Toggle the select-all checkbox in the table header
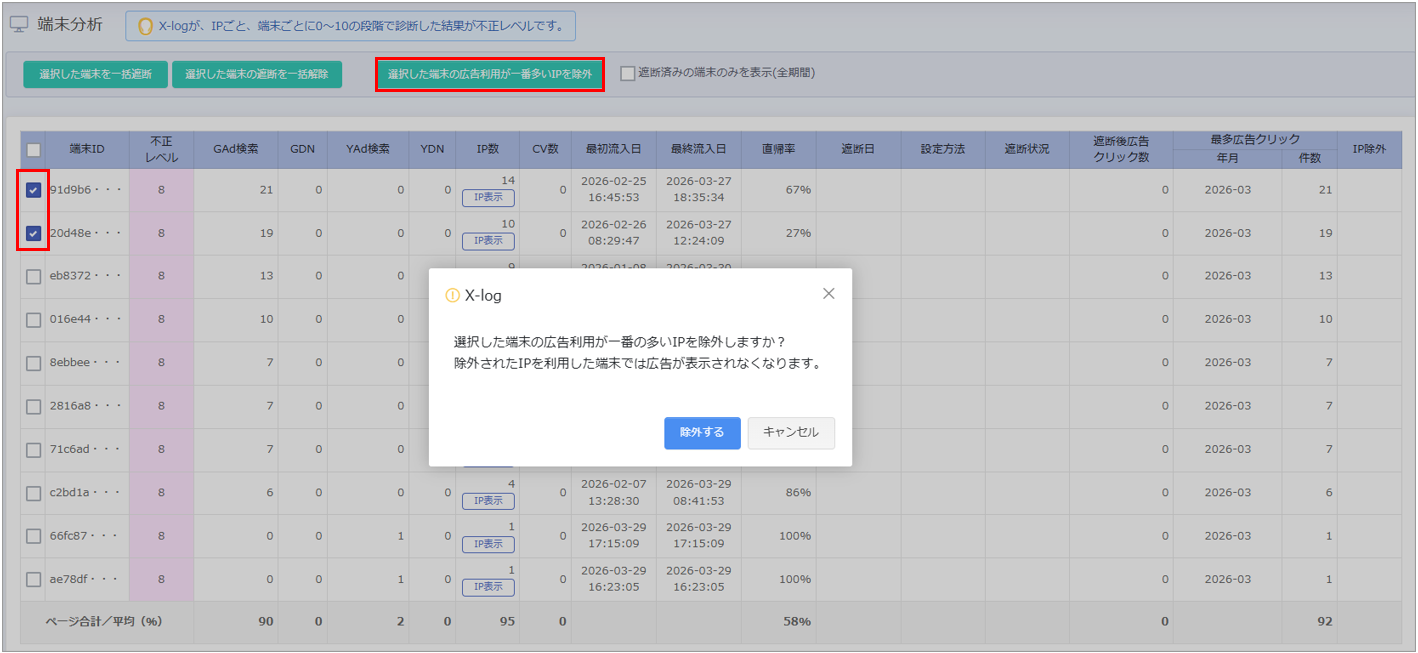Screen dimensions: 1418x653 (x=33, y=150)
